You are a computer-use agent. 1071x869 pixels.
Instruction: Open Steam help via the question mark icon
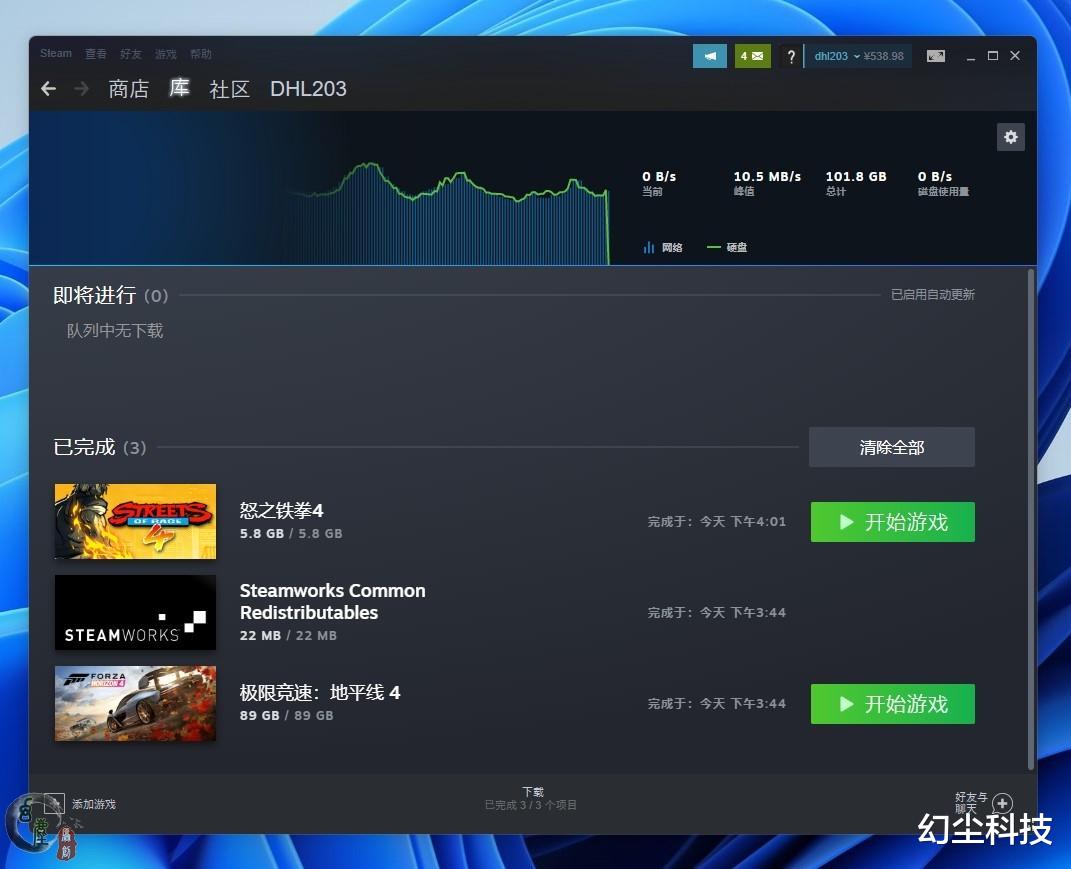tap(791, 56)
